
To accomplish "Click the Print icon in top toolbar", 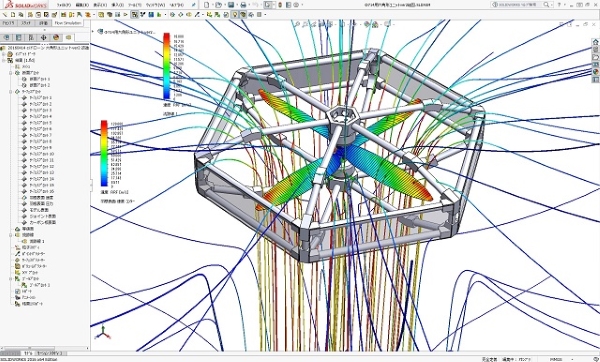I will click(243, 5).
